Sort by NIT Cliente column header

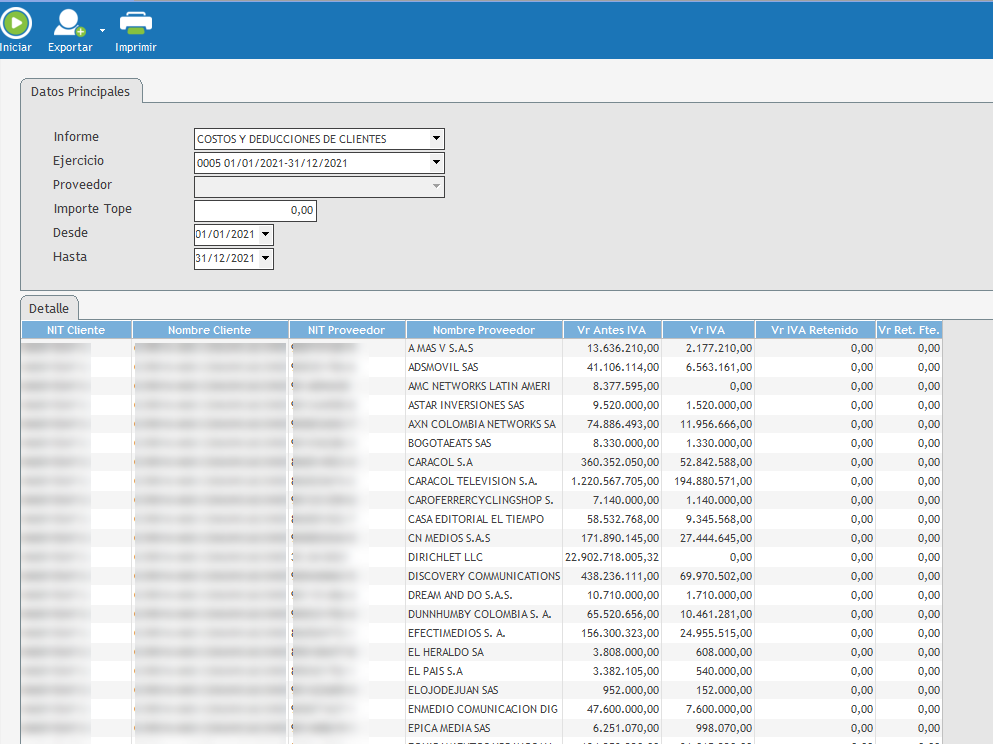pyautogui.click(x=76, y=330)
